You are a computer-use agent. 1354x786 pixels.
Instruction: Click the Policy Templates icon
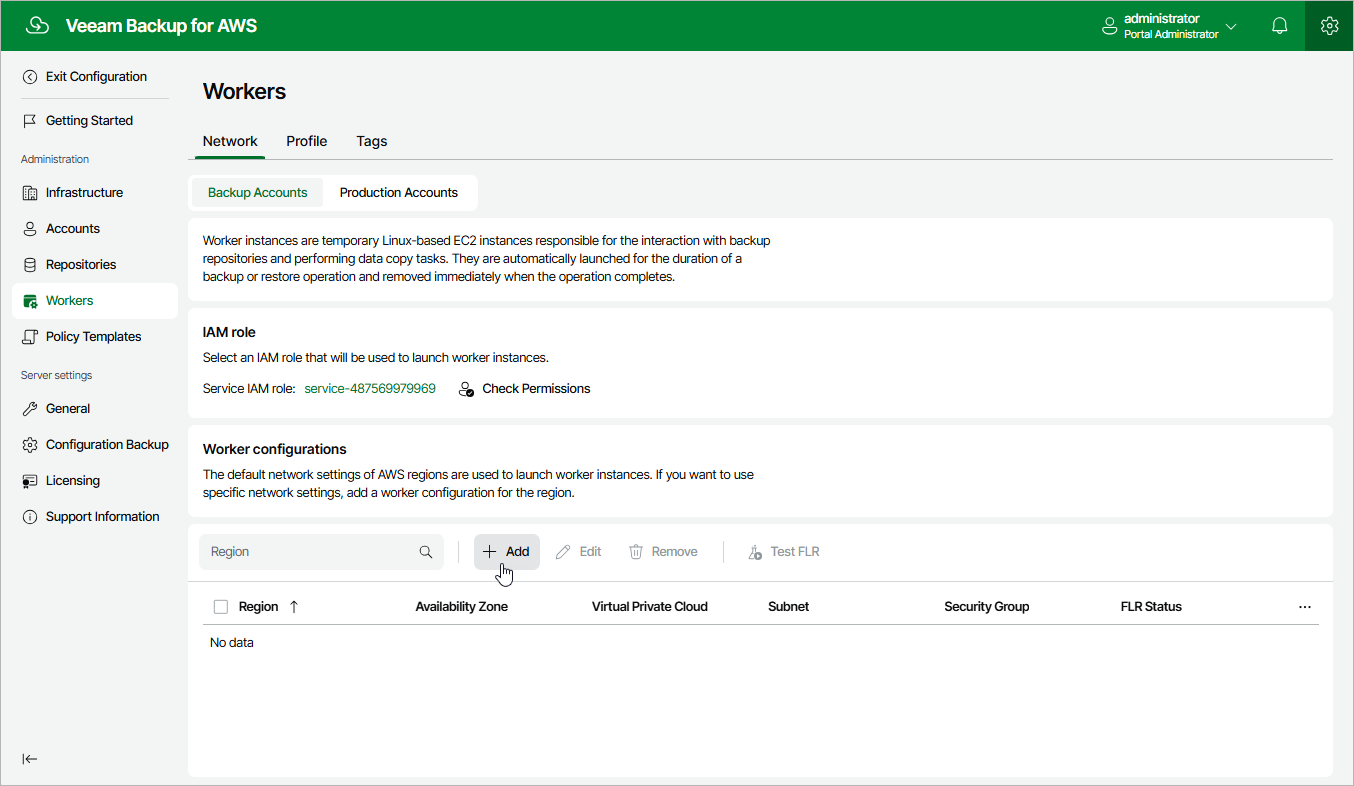pyautogui.click(x=30, y=337)
